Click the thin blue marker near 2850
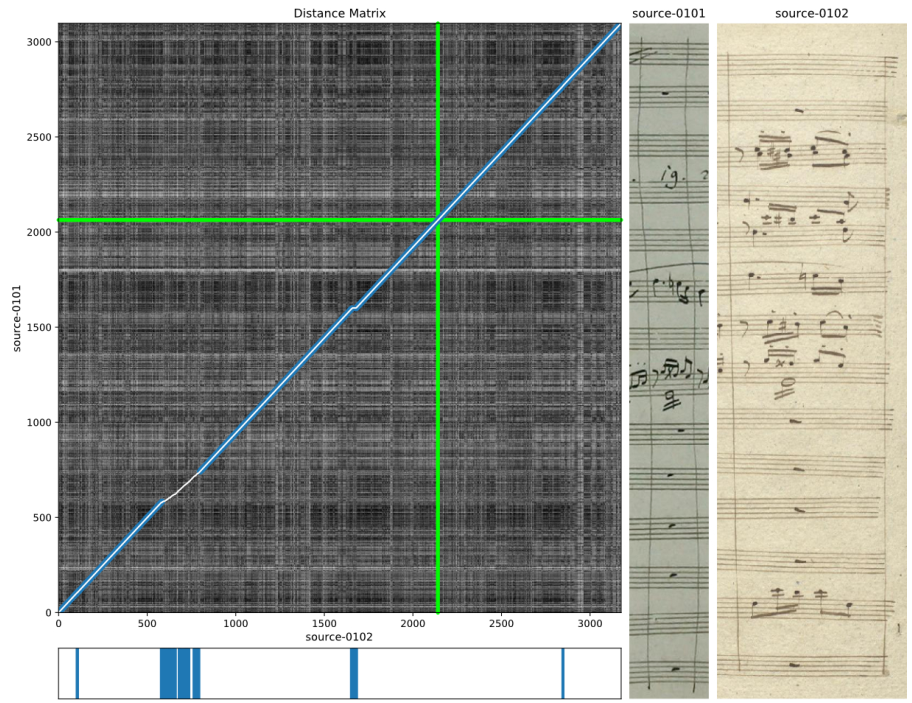The width and height of the screenshot is (912, 703). 562,673
